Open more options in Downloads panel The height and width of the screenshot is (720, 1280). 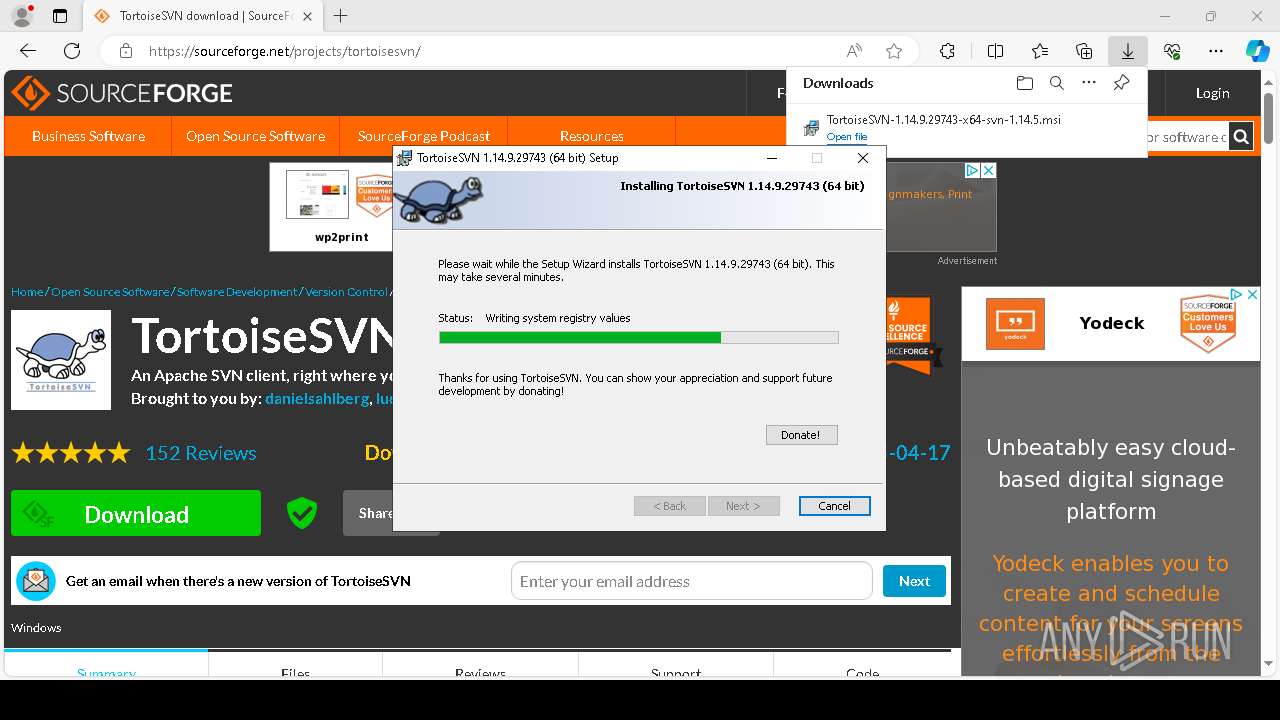1089,83
